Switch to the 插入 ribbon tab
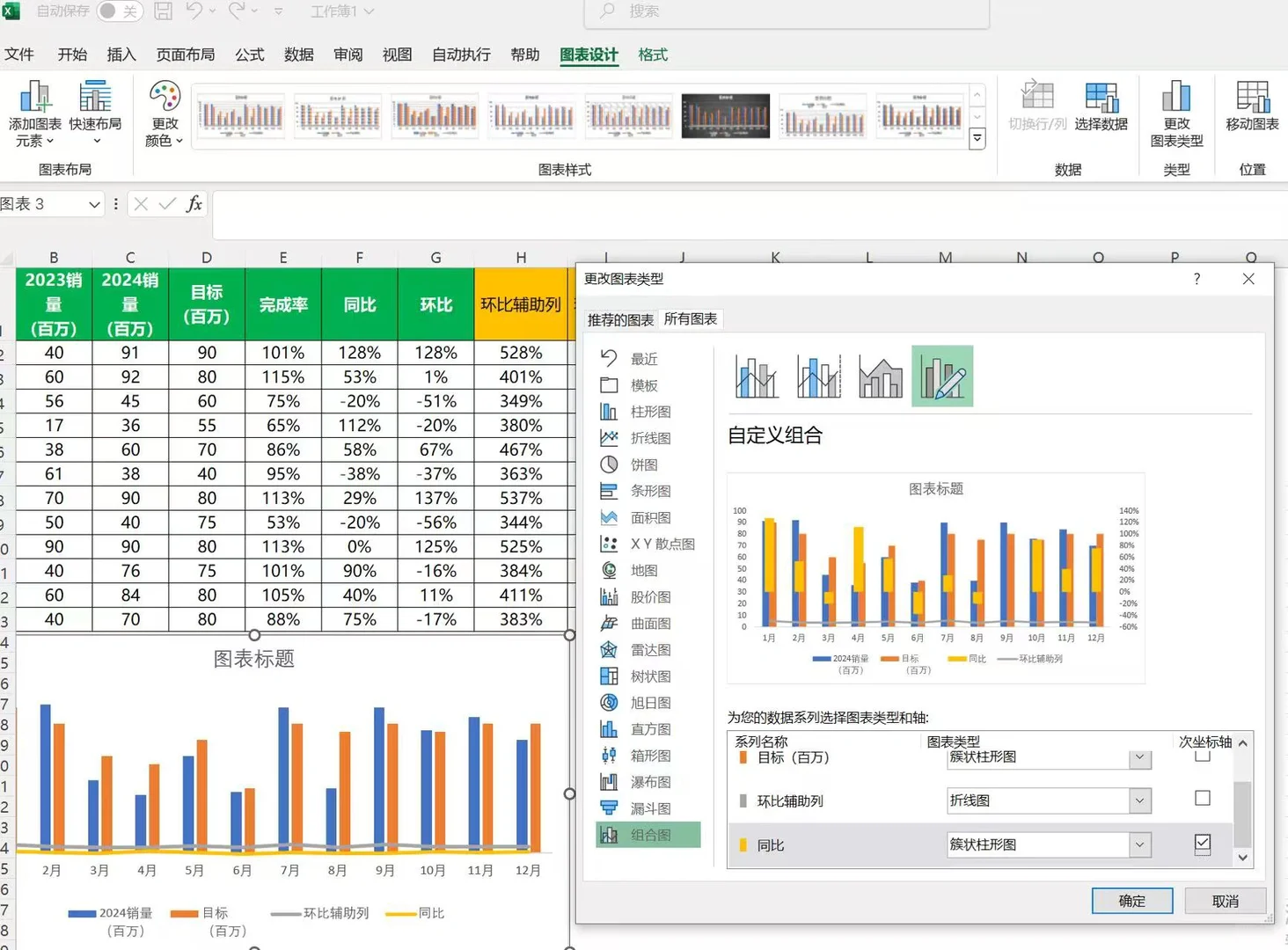The width and height of the screenshot is (1288, 950). click(x=121, y=55)
